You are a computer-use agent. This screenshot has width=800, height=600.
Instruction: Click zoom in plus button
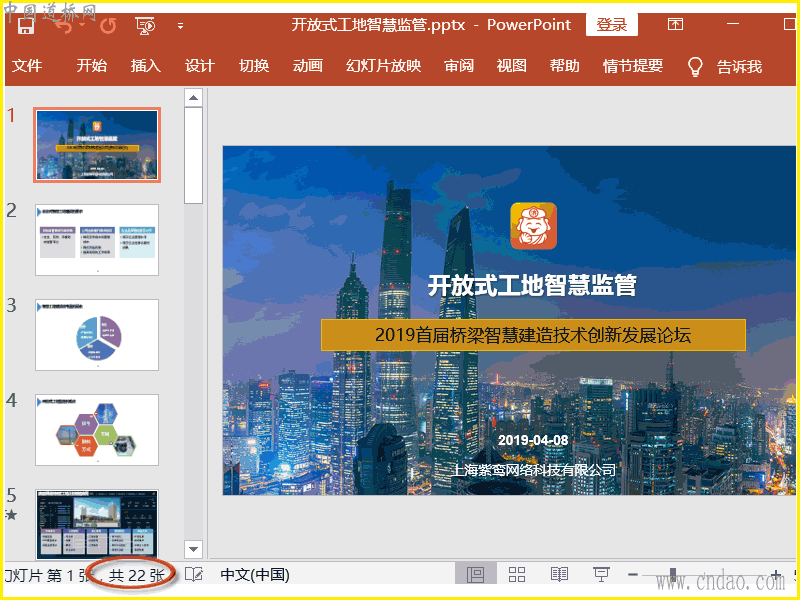(x=776, y=575)
